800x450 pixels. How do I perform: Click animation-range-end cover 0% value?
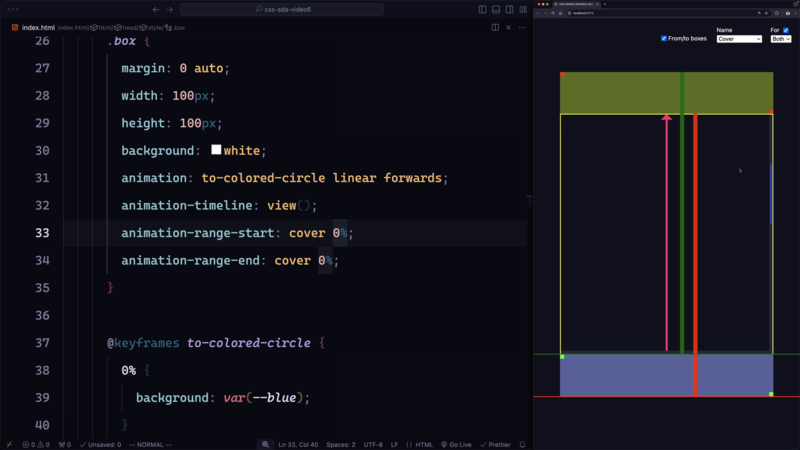(x=304, y=260)
